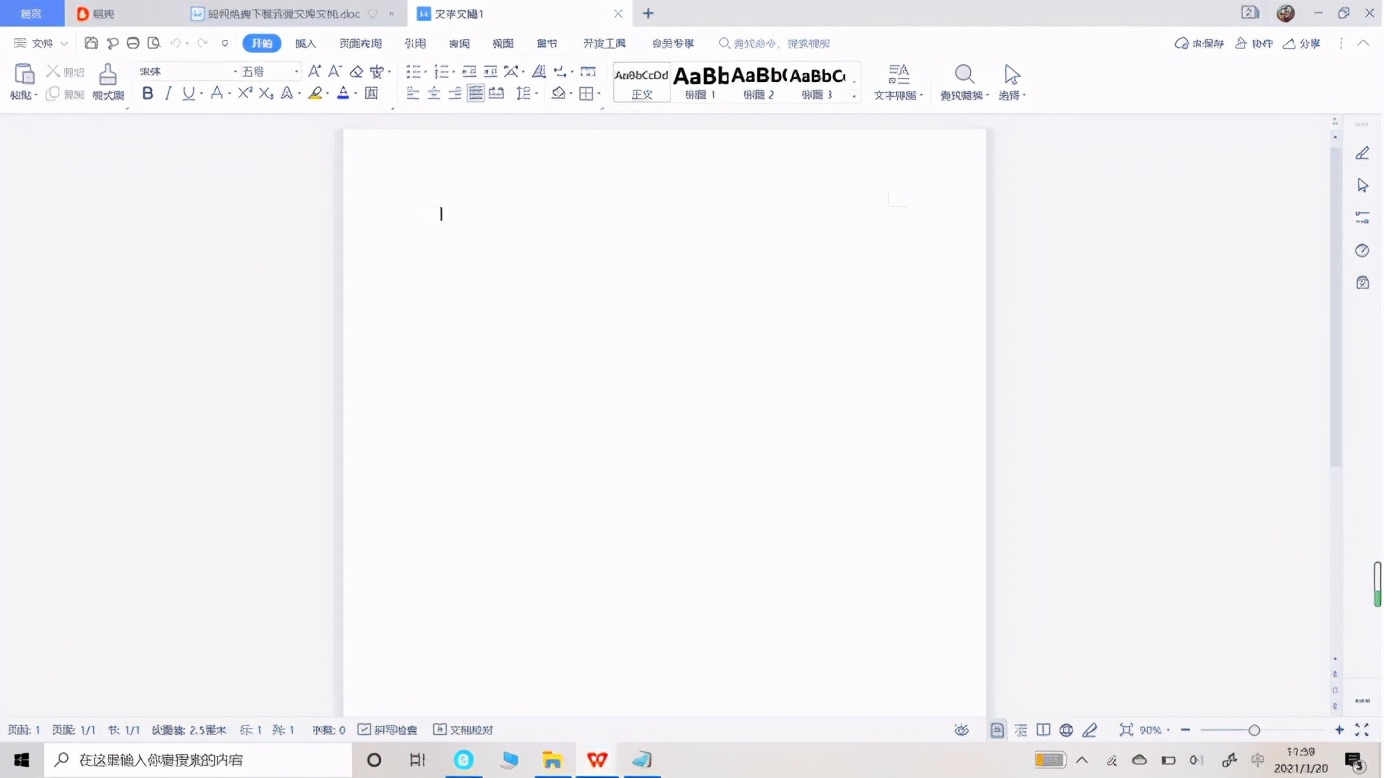
Task: Open the font size dropdown
Action: [270, 71]
